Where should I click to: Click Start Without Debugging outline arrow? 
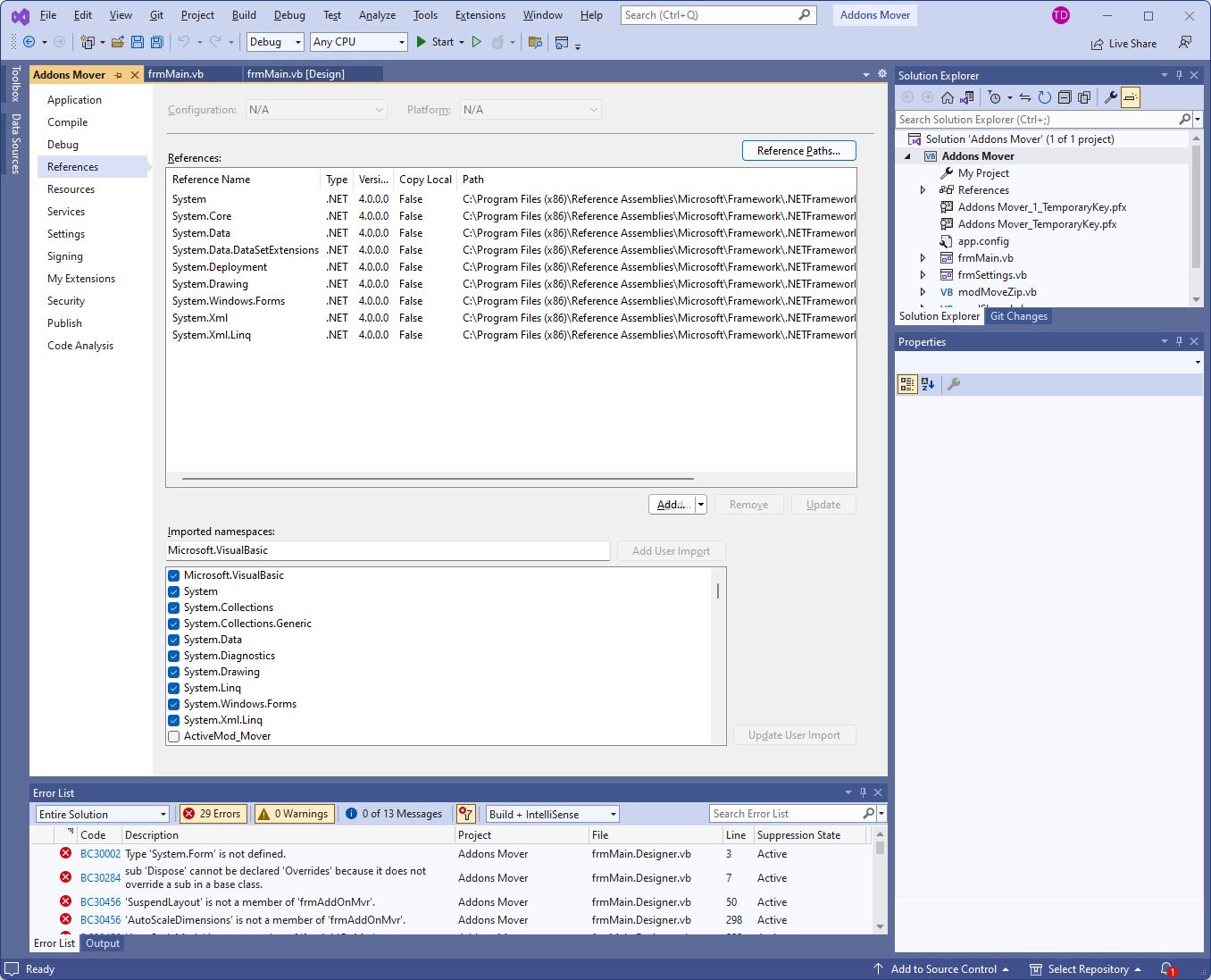pyautogui.click(x=477, y=42)
